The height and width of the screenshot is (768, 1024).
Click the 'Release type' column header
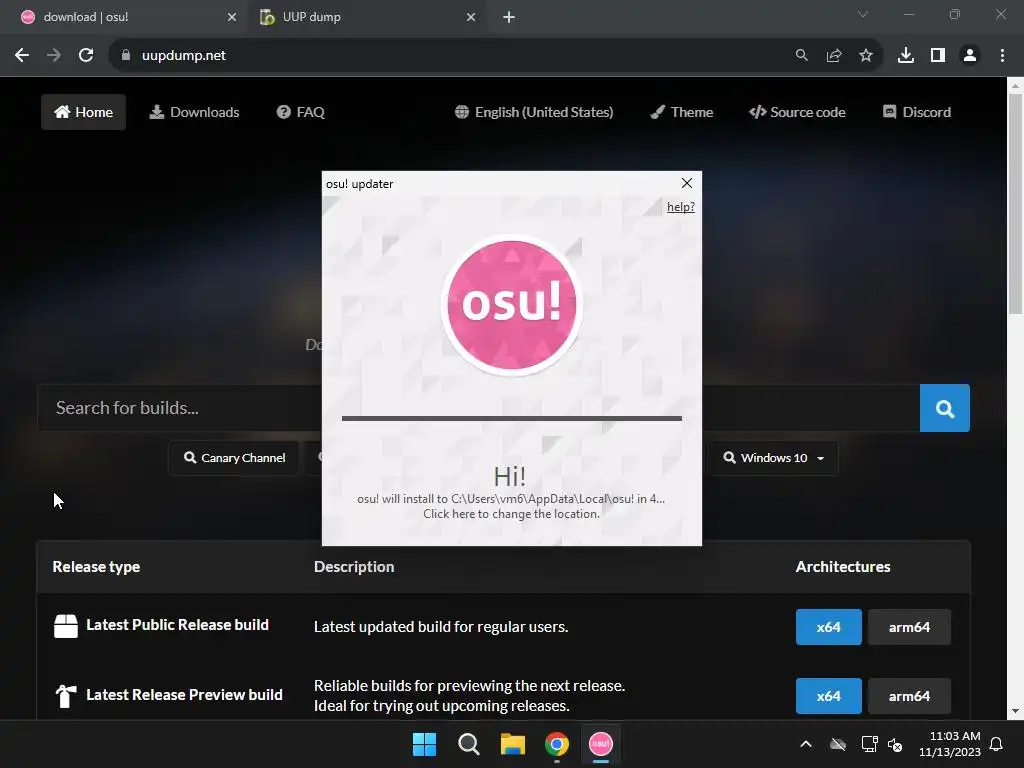(x=96, y=567)
